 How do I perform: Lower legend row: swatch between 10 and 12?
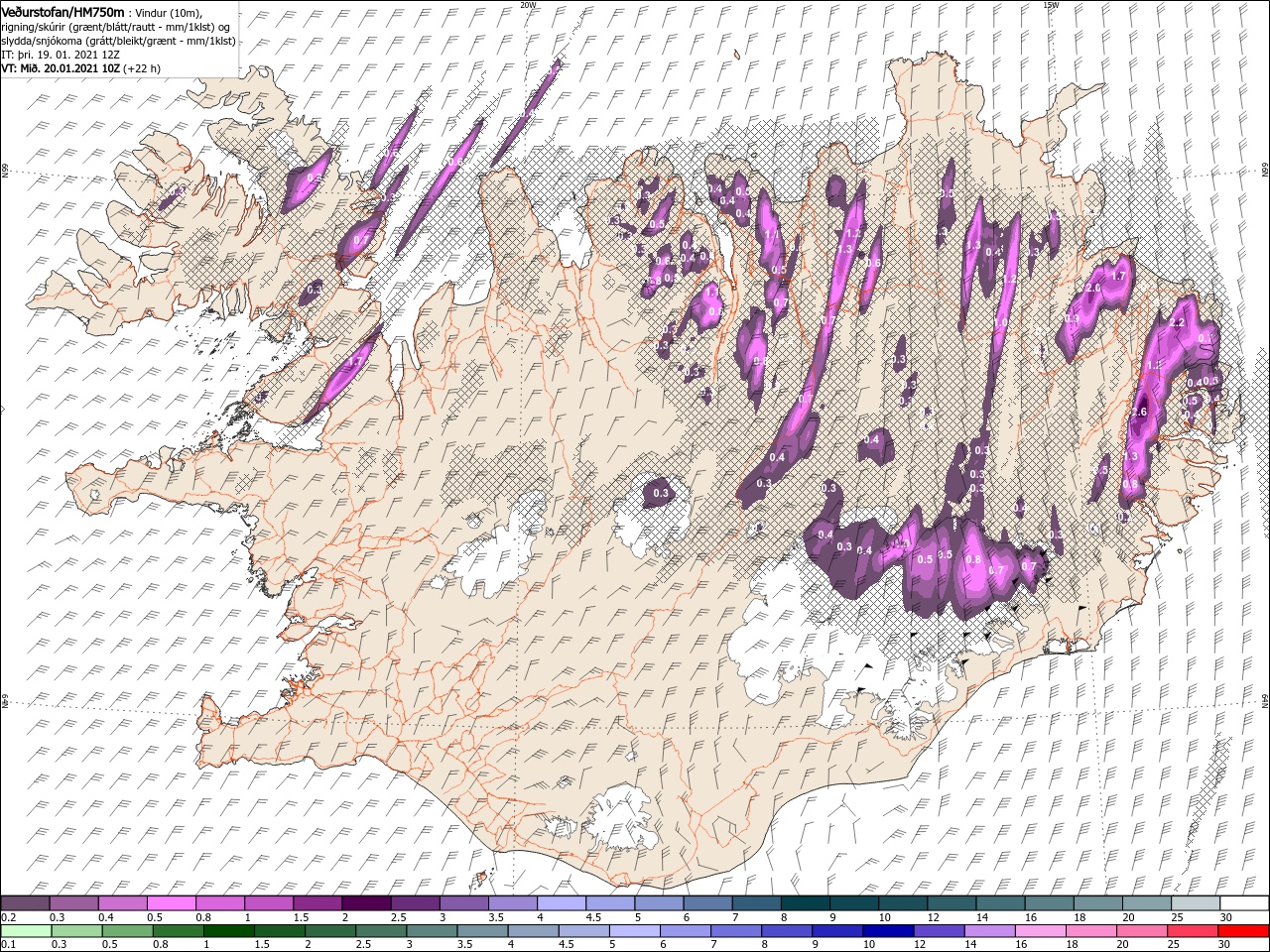[x=888, y=931]
